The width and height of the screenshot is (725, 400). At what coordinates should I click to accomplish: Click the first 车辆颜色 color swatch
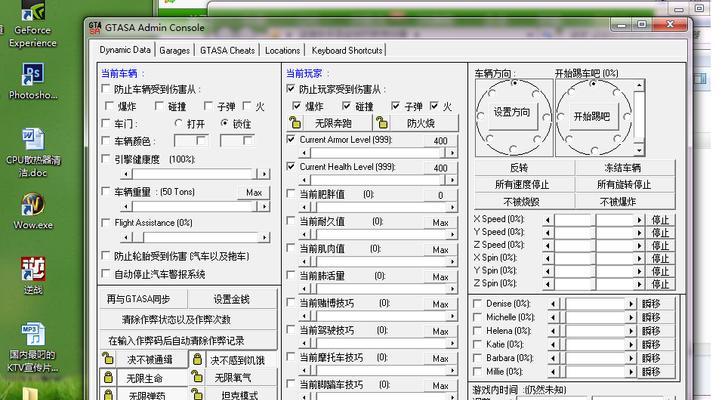coord(190,141)
